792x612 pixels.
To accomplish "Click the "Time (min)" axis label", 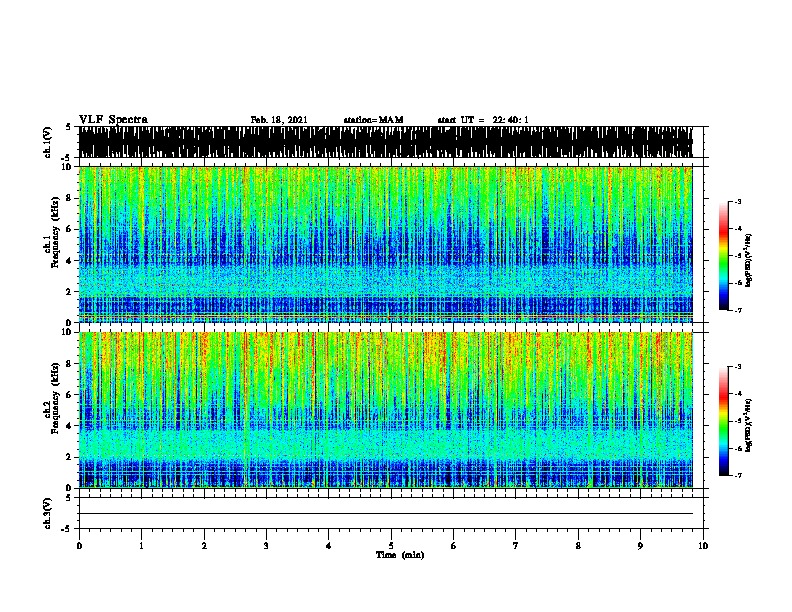I will click(x=400, y=555).
